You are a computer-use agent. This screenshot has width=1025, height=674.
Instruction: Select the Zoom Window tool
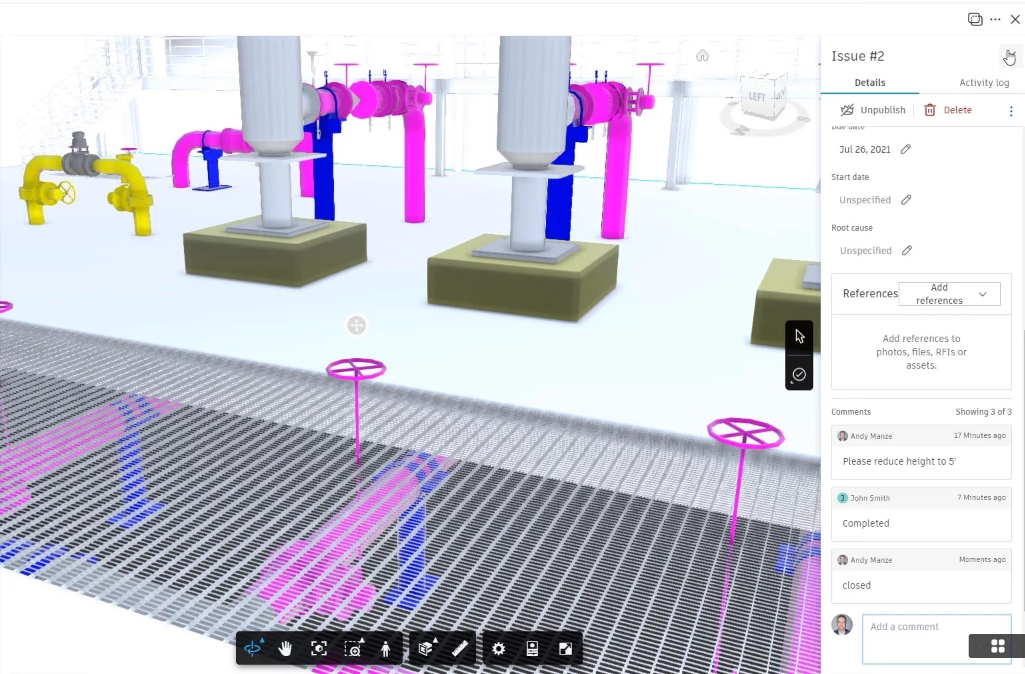click(x=354, y=648)
